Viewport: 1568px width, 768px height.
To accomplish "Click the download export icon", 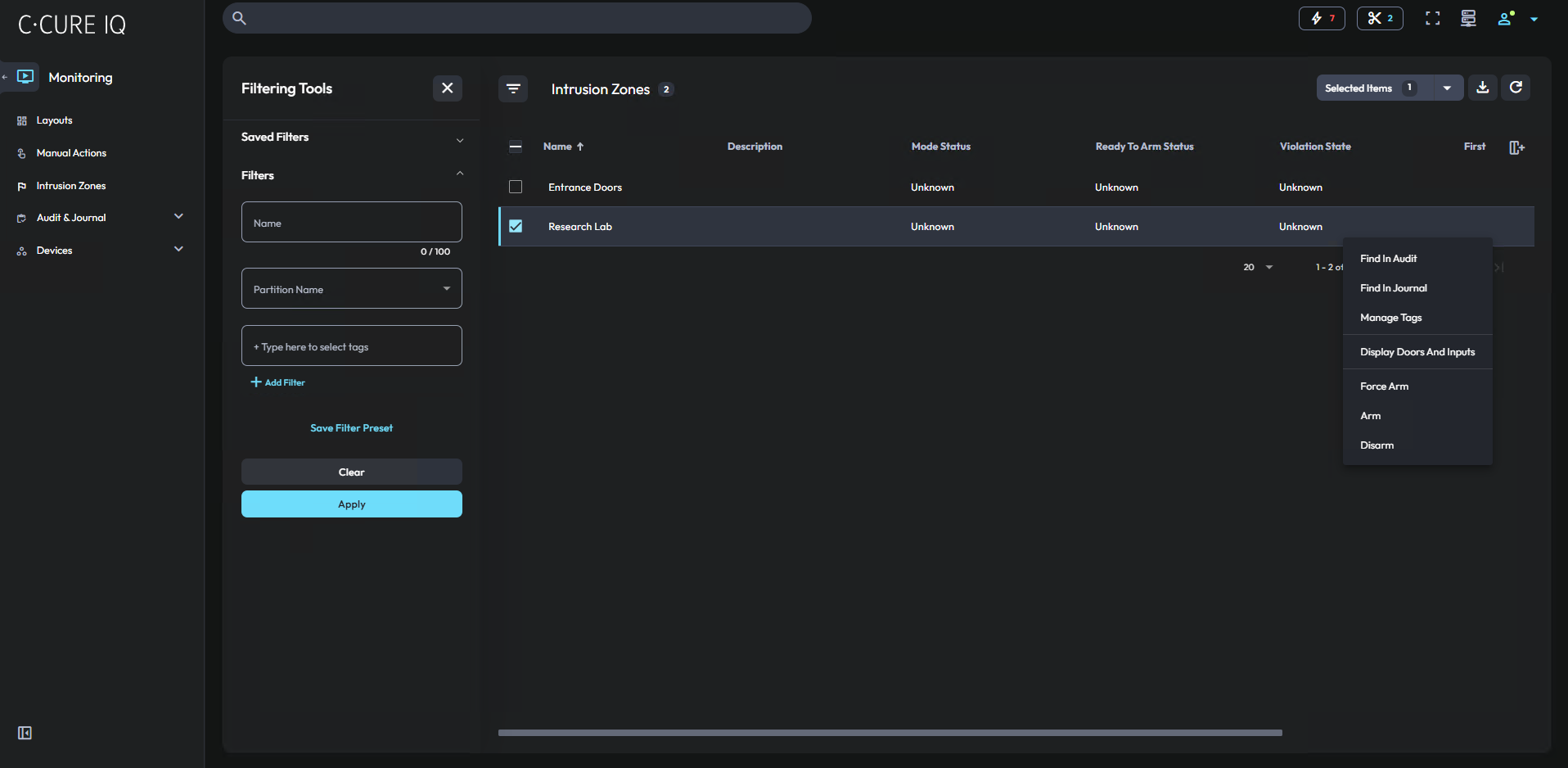I will click(1482, 88).
